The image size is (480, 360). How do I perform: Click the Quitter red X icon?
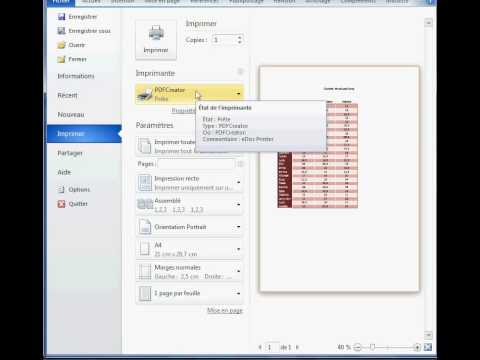click(61, 204)
